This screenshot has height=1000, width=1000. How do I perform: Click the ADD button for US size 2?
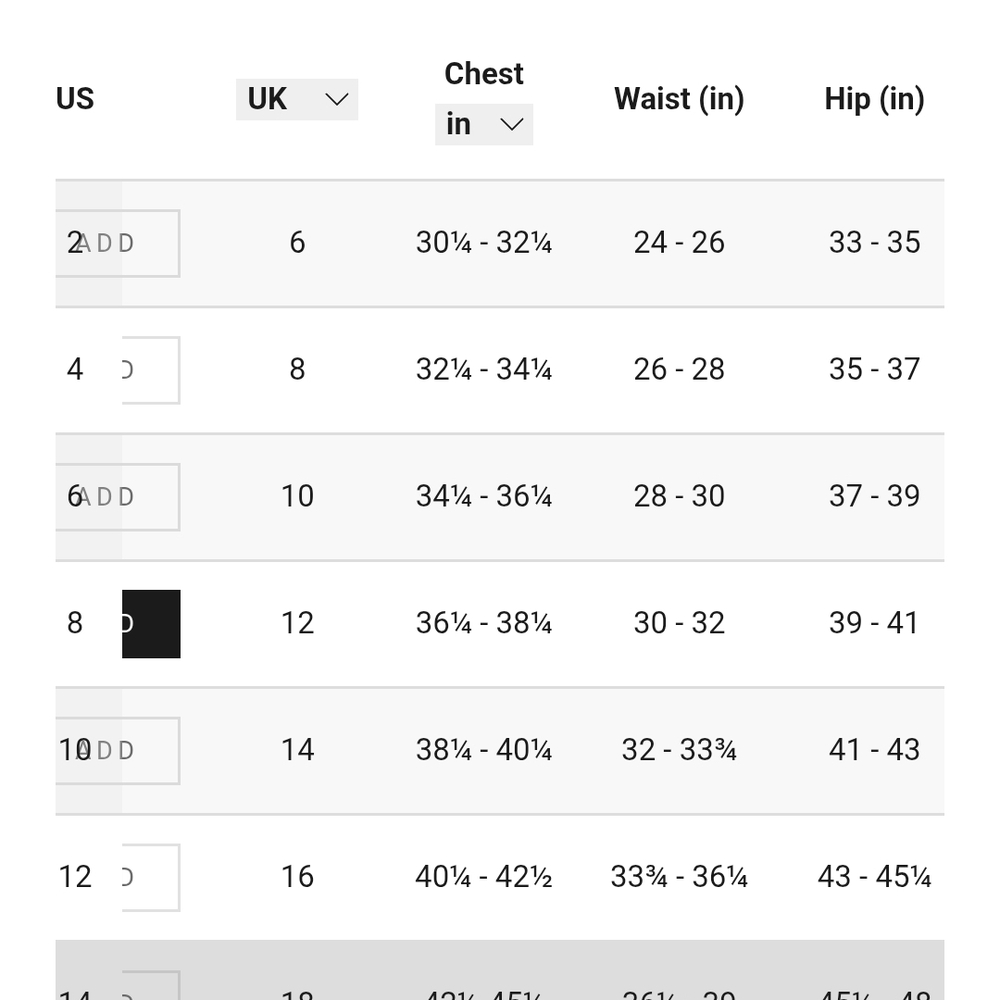pos(118,244)
